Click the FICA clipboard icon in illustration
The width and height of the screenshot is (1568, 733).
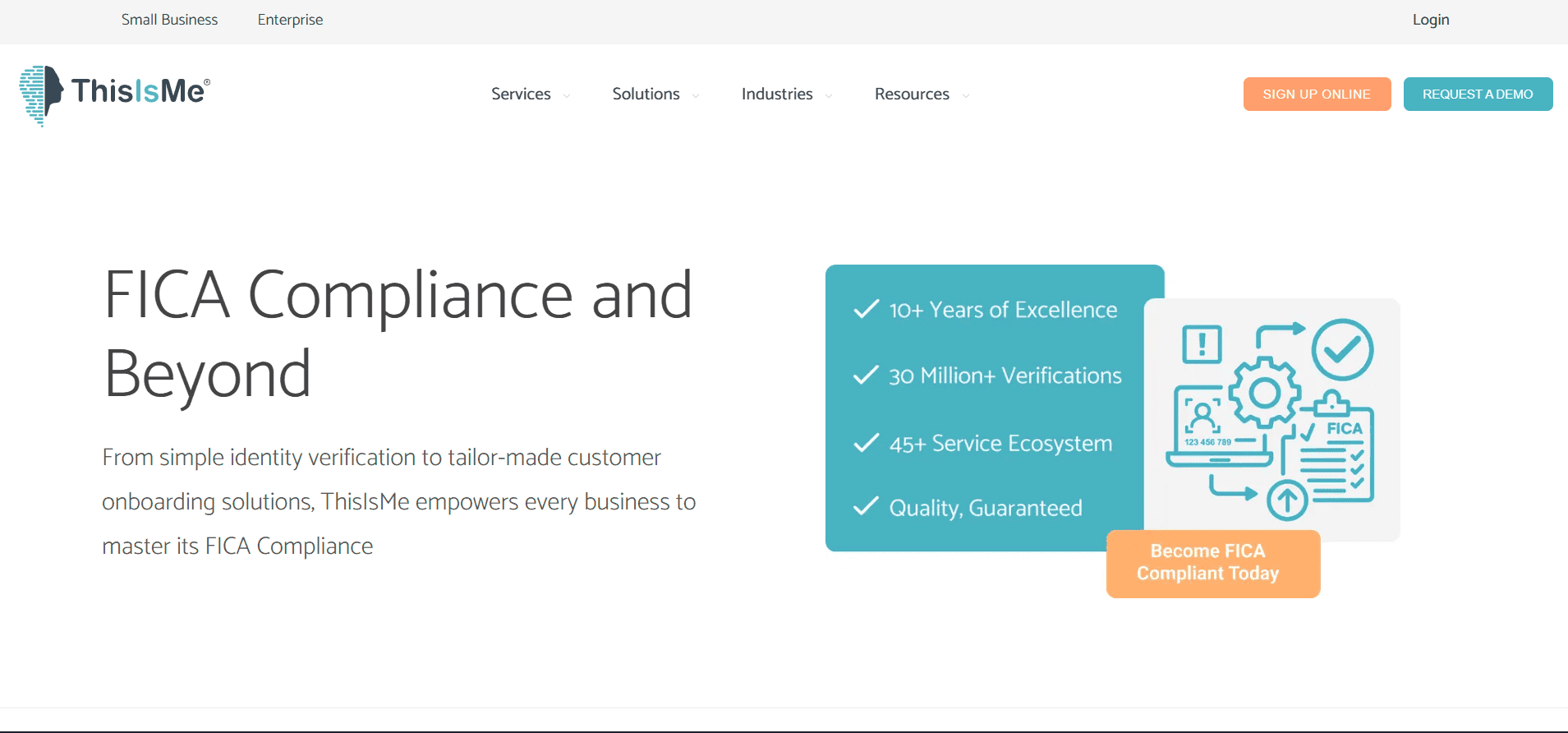pyautogui.click(x=1336, y=448)
